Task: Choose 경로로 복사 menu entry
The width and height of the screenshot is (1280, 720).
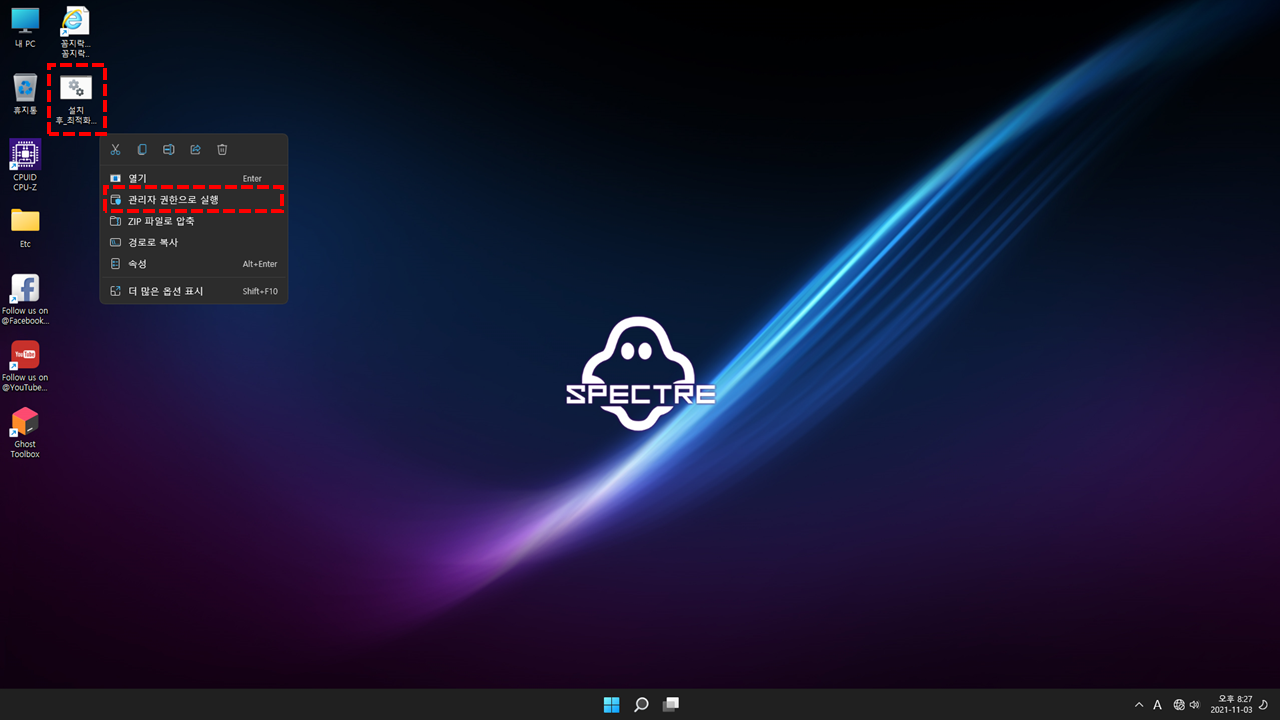Action: point(194,242)
